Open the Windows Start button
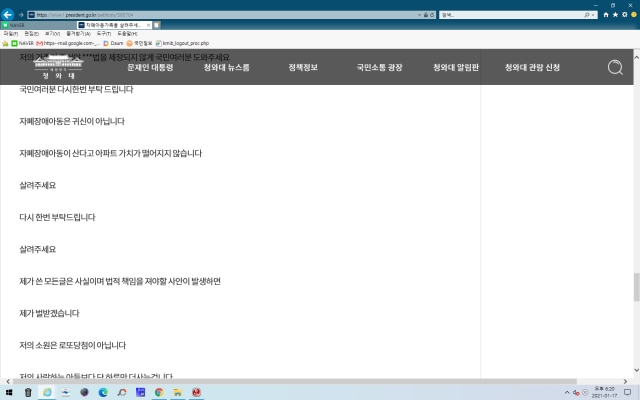Image resolution: width=640 pixels, height=400 pixels. pyautogui.click(x=8, y=392)
